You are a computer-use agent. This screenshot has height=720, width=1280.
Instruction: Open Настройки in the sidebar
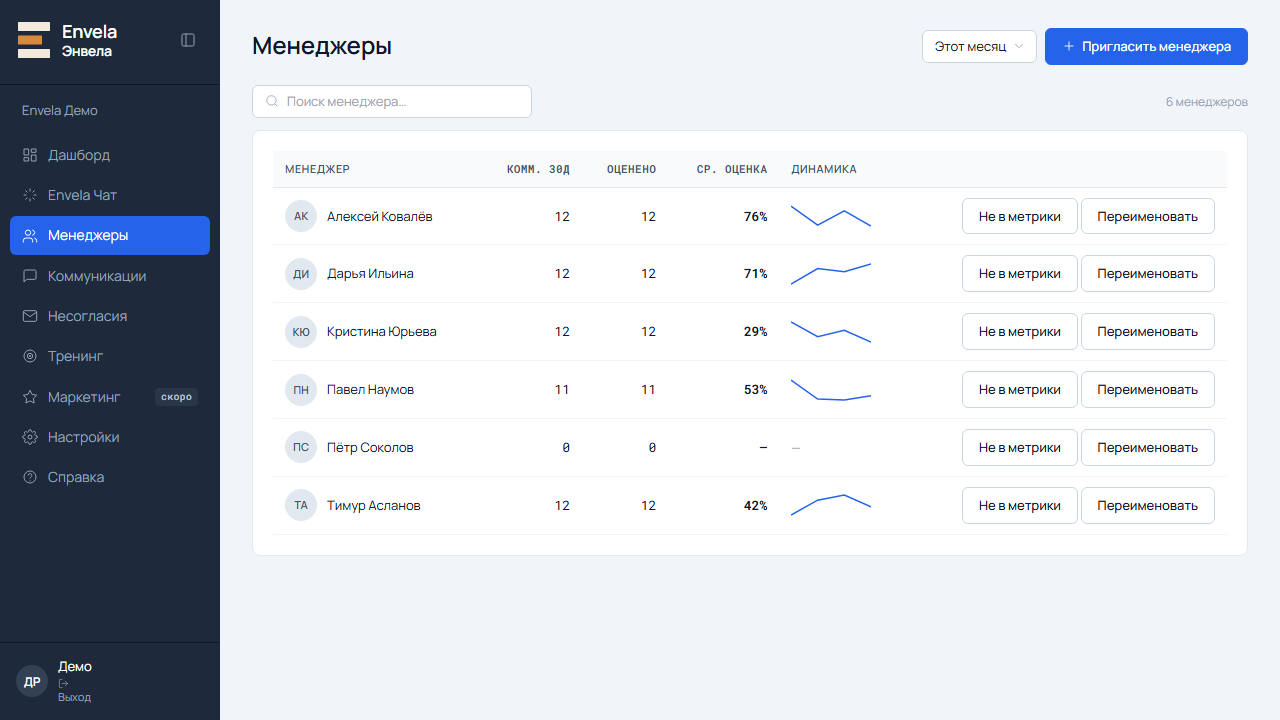[x=110, y=437]
